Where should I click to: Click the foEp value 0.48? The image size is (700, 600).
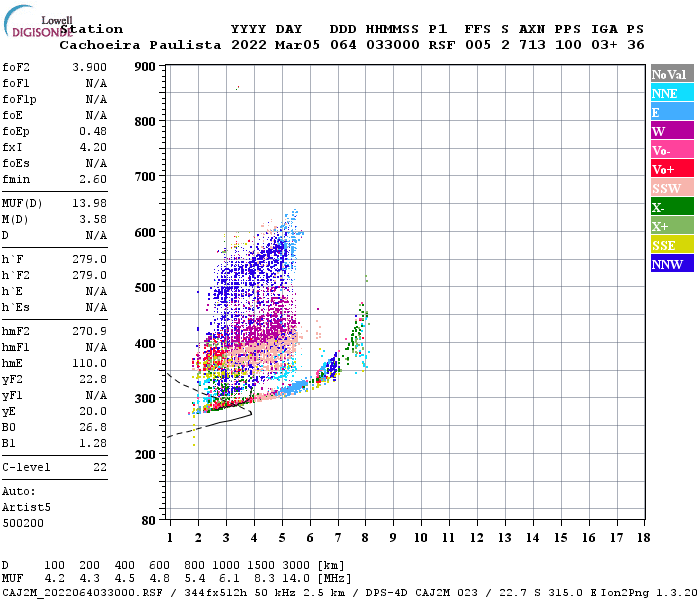[x=93, y=131]
